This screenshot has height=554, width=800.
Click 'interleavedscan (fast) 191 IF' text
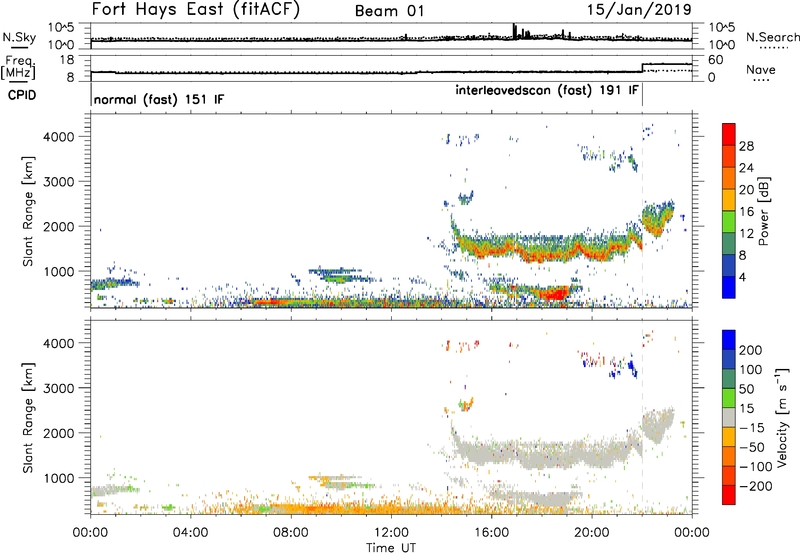click(x=547, y=90)
